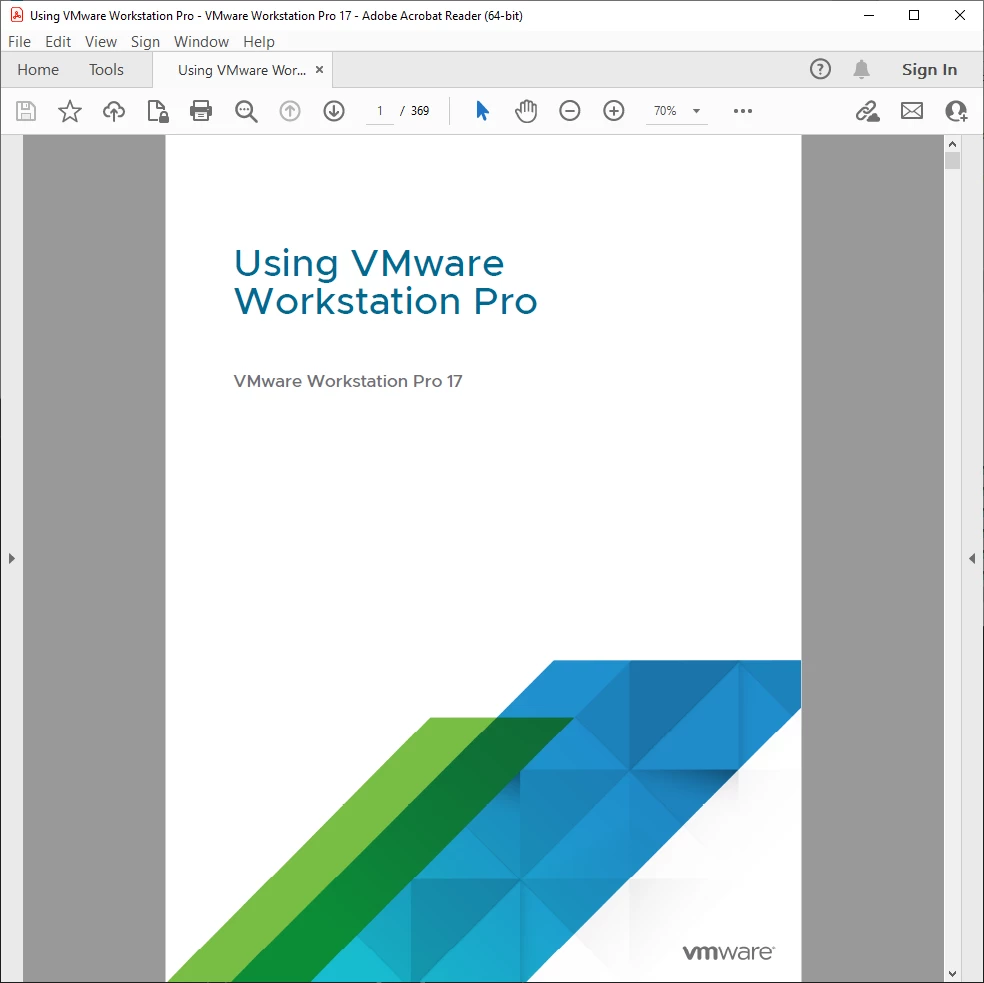Open Find text magnifier tool
The image size is (984, 983).
tap(246, 111)
